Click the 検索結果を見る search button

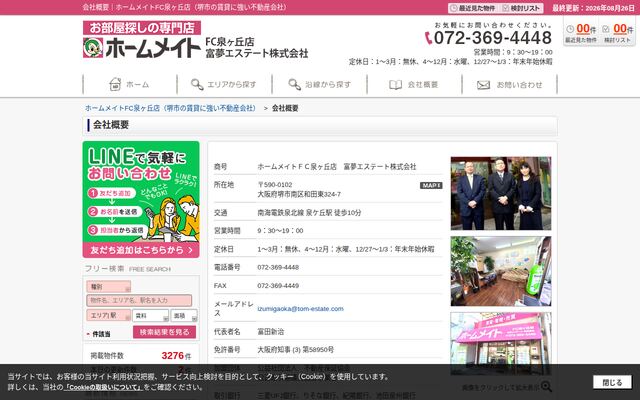[164, 332]
